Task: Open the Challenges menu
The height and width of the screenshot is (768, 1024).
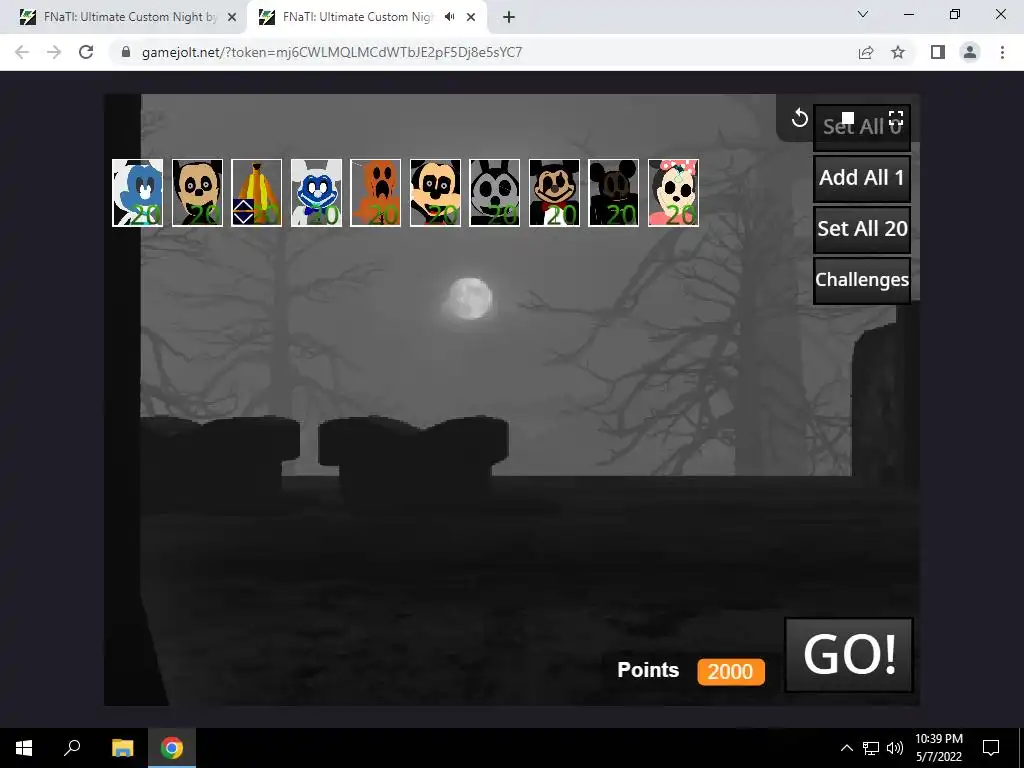Action: (861, 280)
